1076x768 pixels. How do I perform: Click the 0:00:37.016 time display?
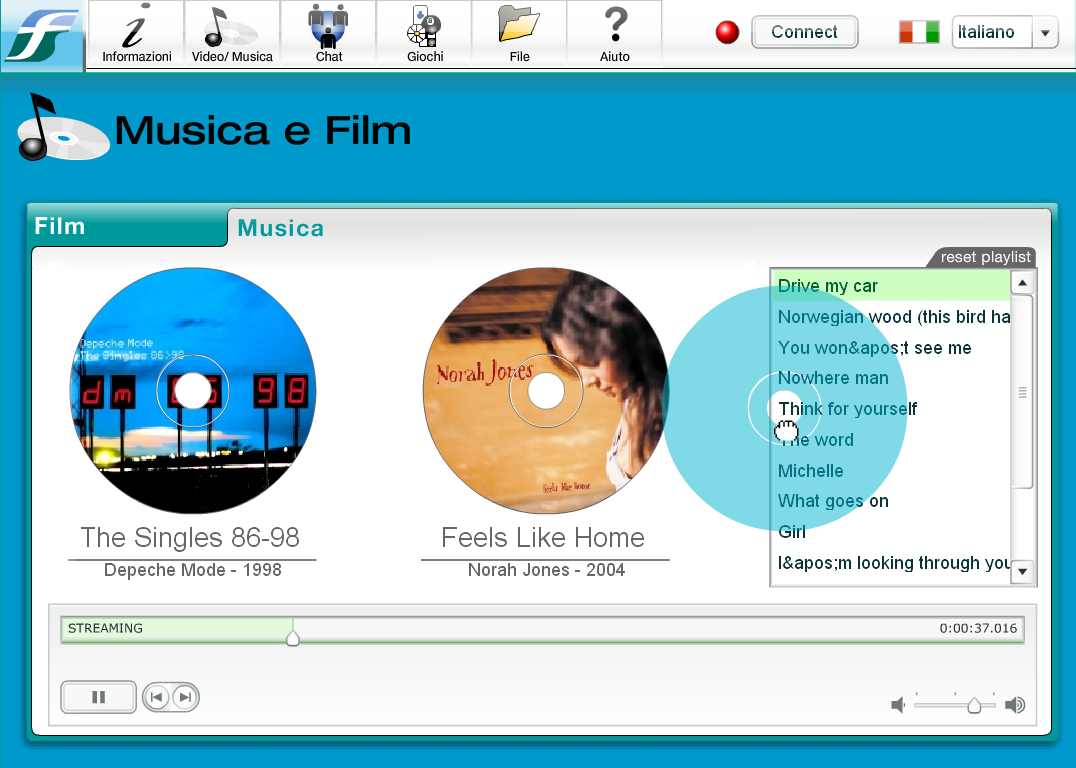978,628
